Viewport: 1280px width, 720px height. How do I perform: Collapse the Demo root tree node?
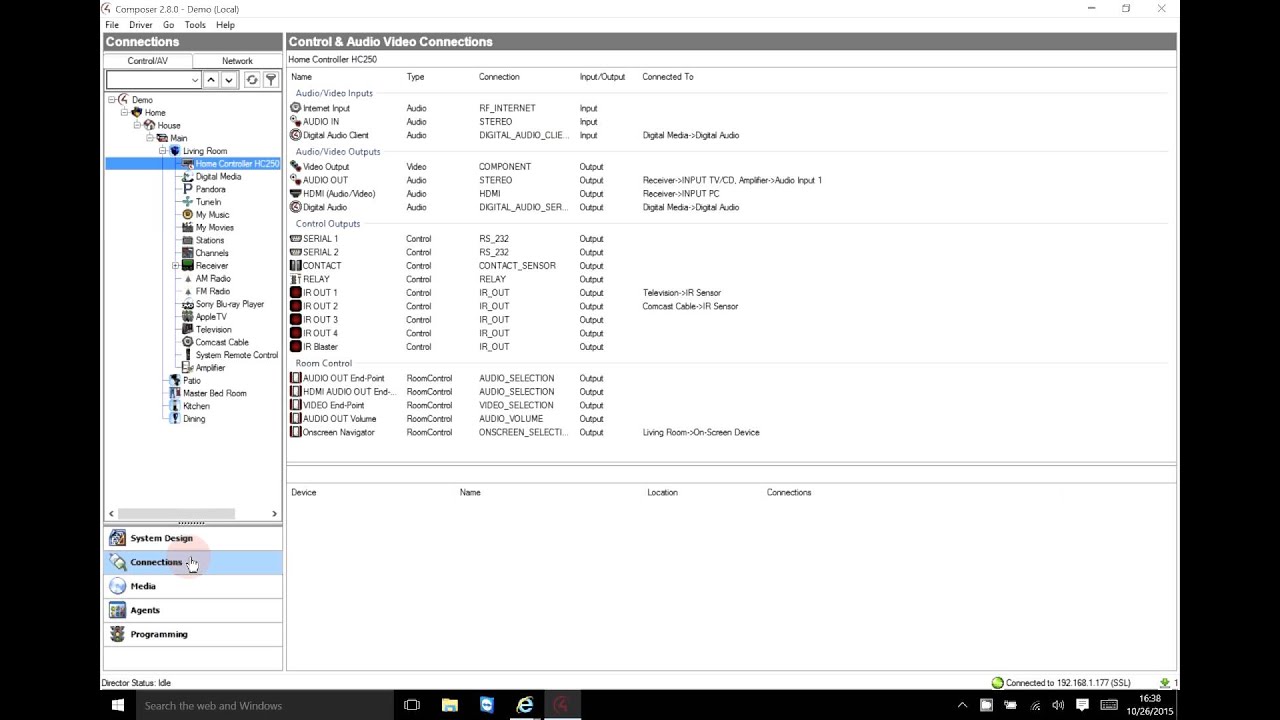(112, 100)
